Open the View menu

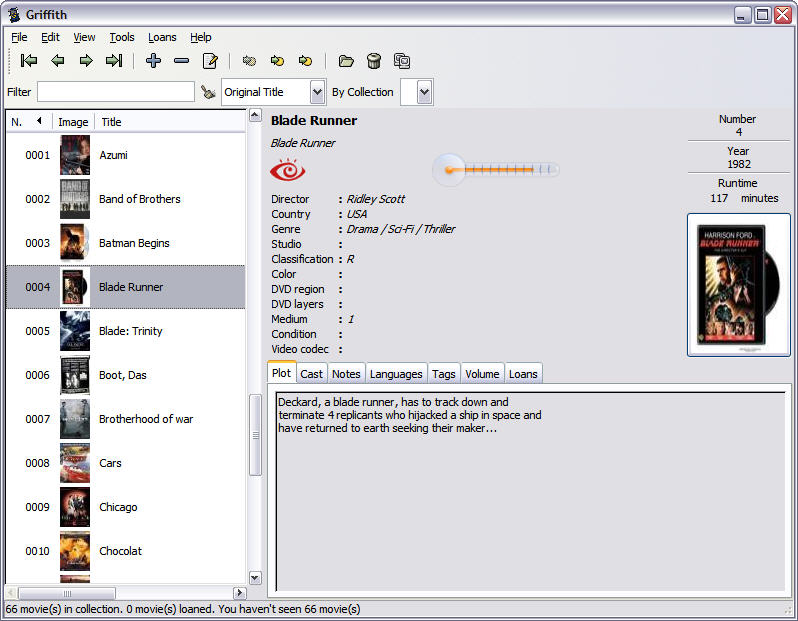click(84, 37)
